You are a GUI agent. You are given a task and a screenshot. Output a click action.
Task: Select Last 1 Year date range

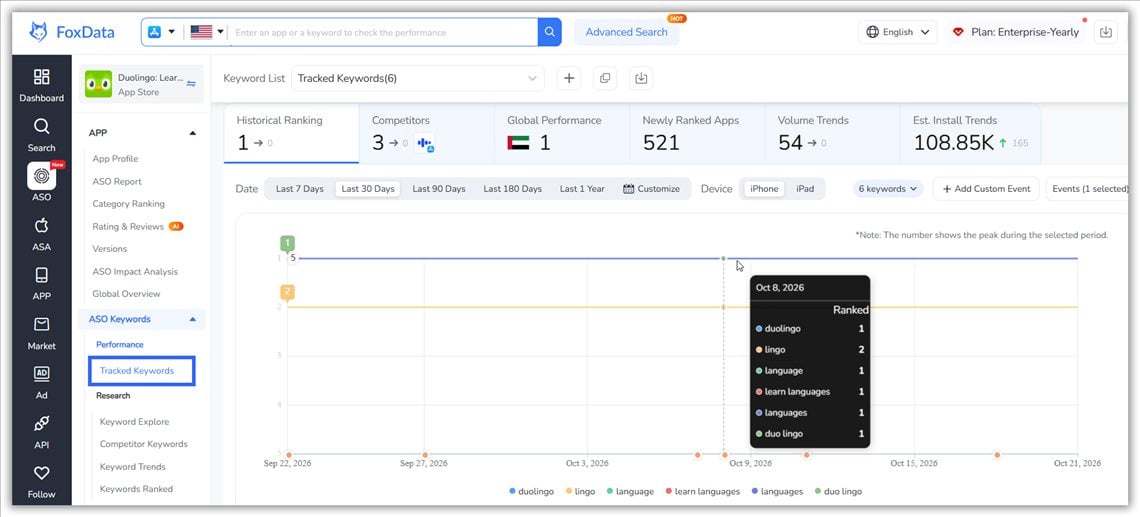point(582,188)
